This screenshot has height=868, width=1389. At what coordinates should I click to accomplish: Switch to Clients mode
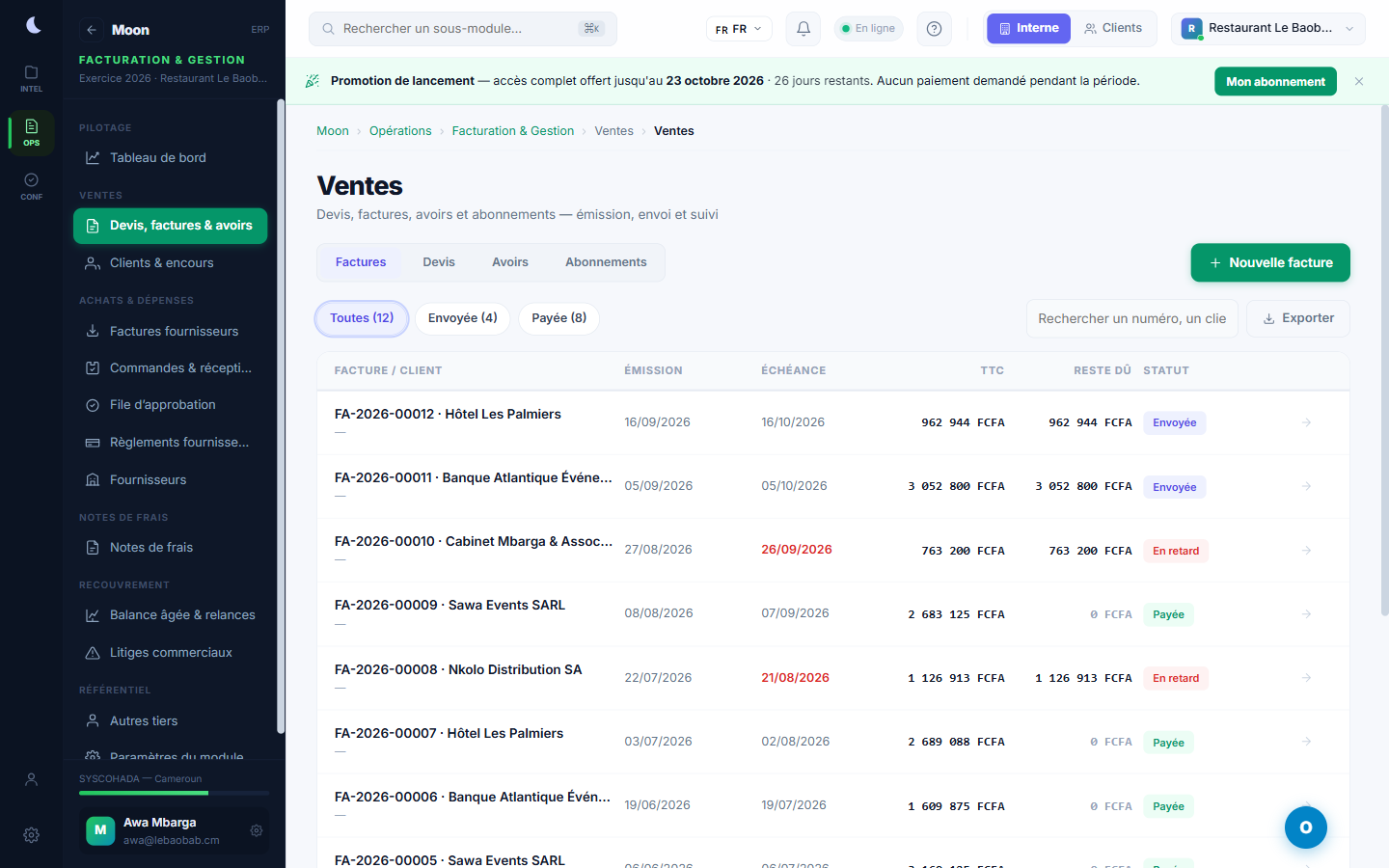pyautogui.click(x=1113, y=29)
